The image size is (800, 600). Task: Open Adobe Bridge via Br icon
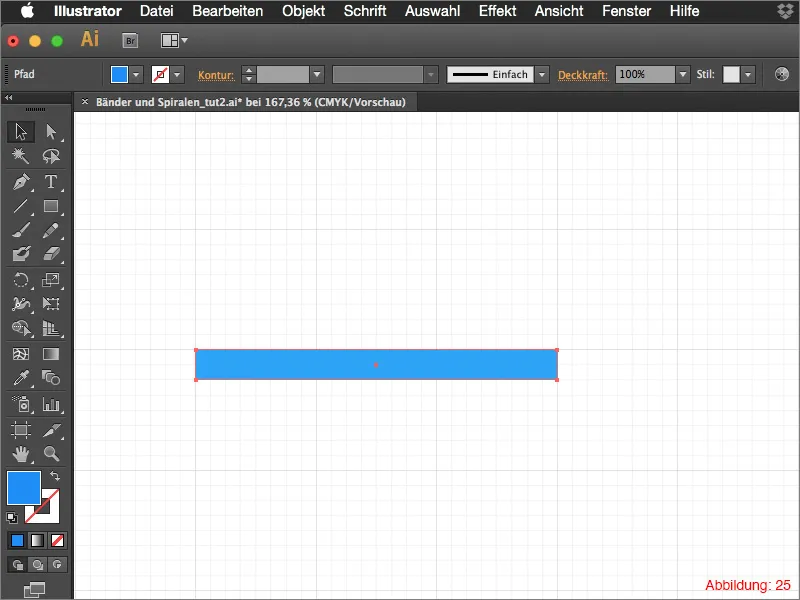coord(131,41)
